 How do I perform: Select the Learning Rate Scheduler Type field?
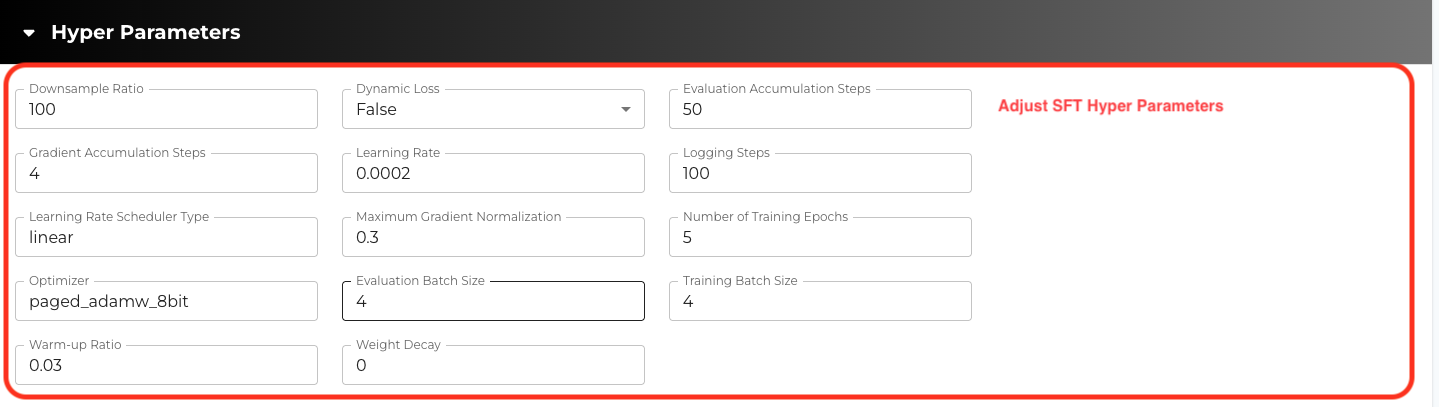point(167,238)
